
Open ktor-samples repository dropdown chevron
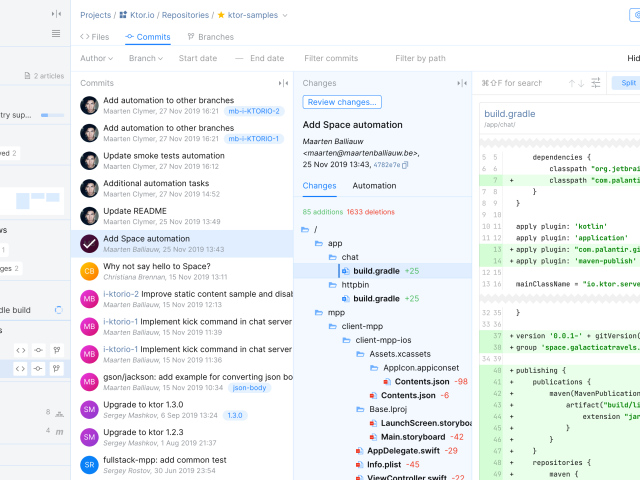pos(285,16)
